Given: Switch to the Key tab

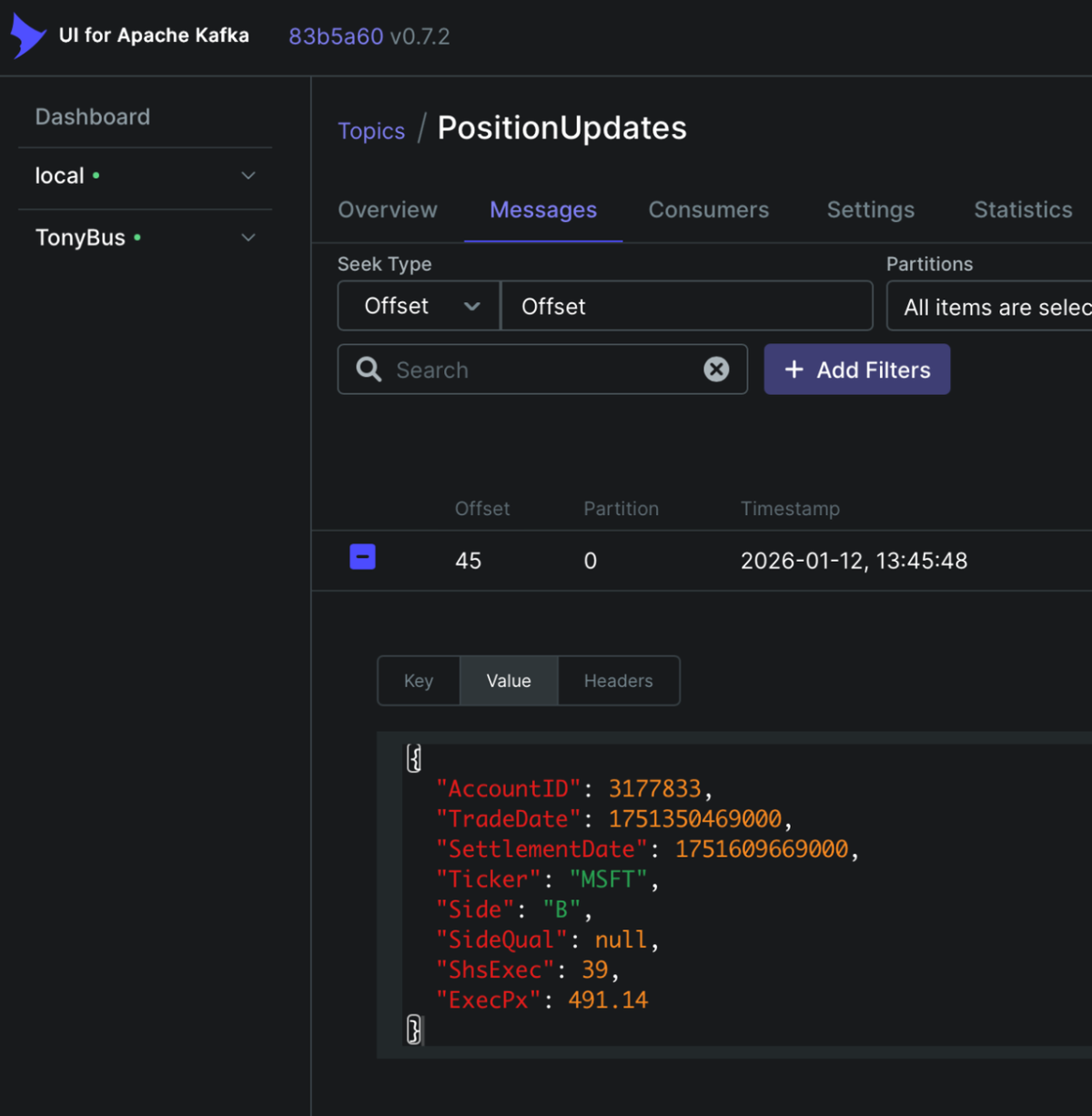Looking at the screenshot, I should (418, 680).
